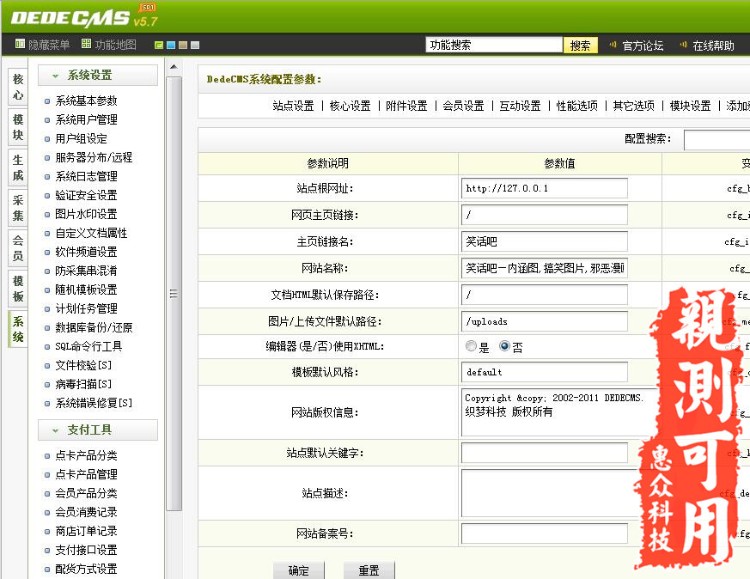Open 支付接口设置

click(x=86, y=550)
